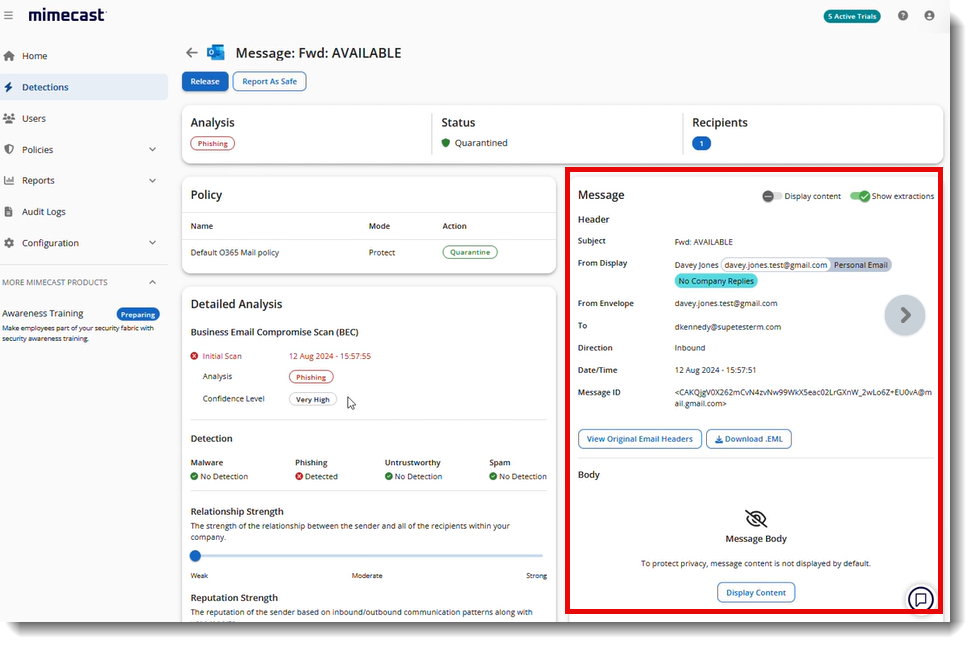Image resolution: width=977 pixels, height=649 pixels.
Task: Click the Configuration gear icon
Action: pos(11,242)
